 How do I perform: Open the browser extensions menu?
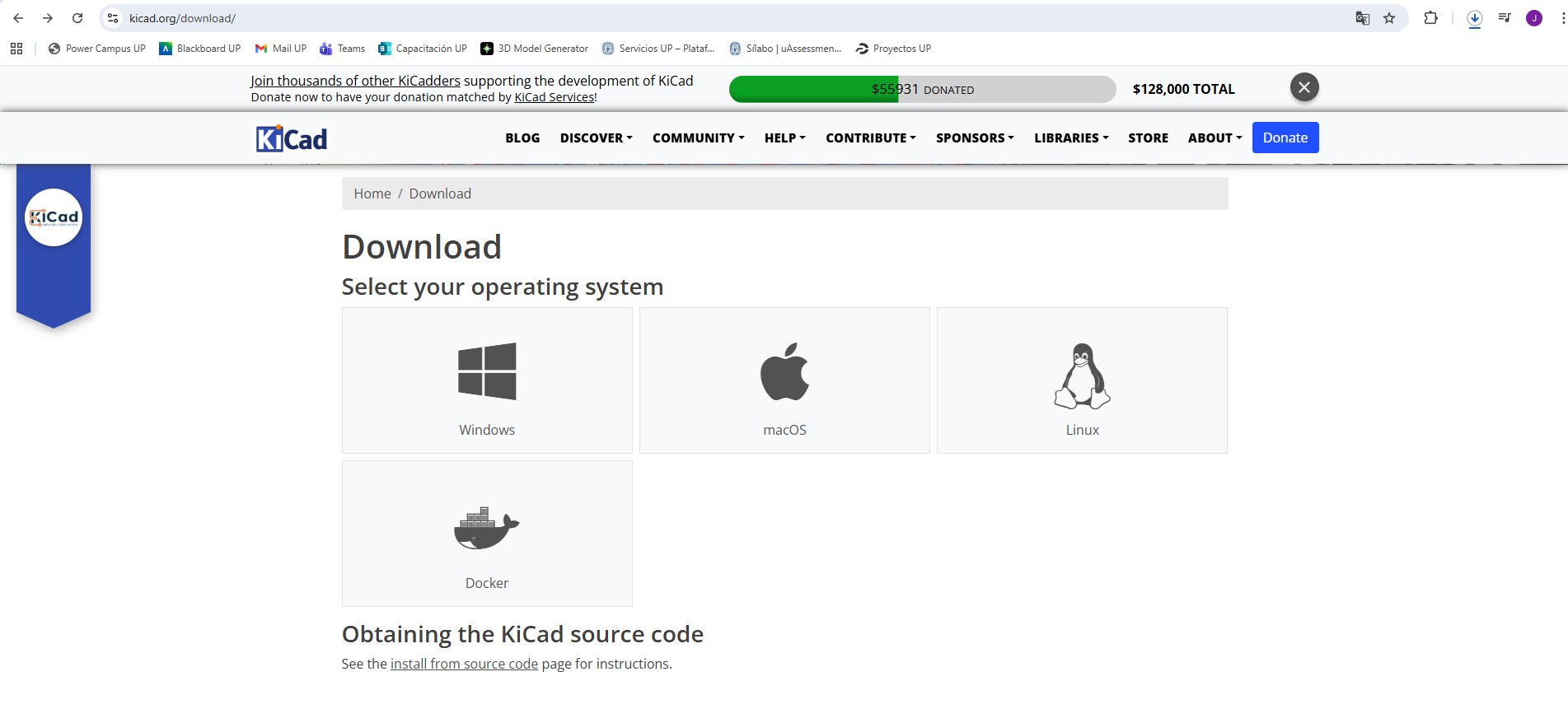[x=1430, y=18]
